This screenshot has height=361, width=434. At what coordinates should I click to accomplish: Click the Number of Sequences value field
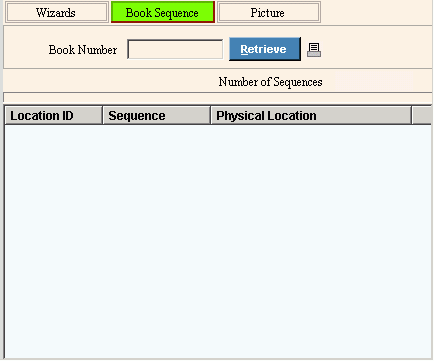click(x=373, y=81)
